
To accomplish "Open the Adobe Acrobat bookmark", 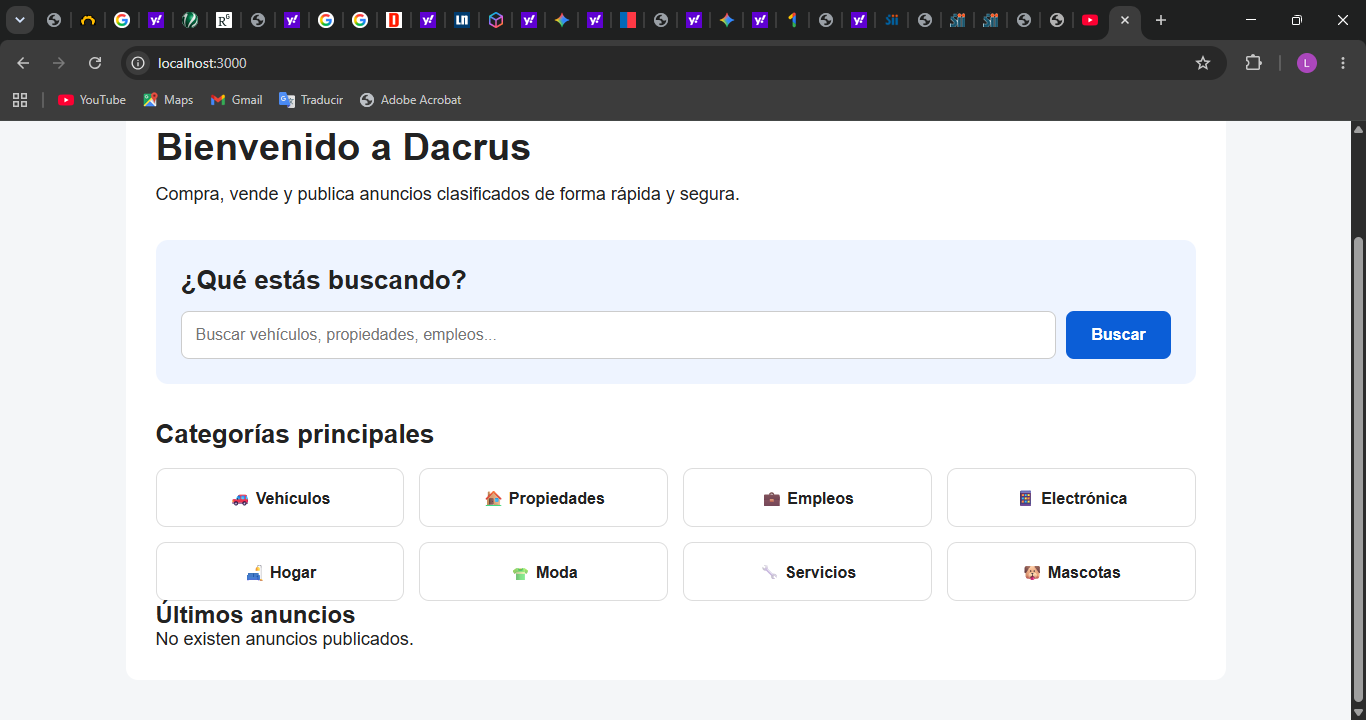I will pos(411,100).
